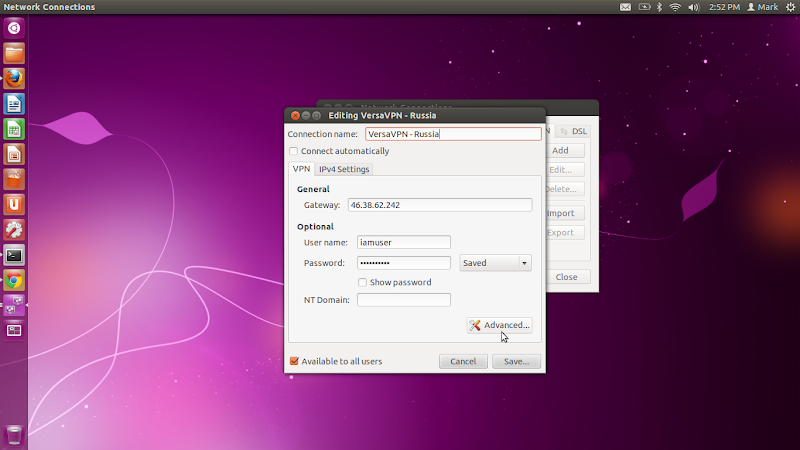800x450 pixels.
Task: Open Workspace Switcher from launcher
Action: pos(14,331)
